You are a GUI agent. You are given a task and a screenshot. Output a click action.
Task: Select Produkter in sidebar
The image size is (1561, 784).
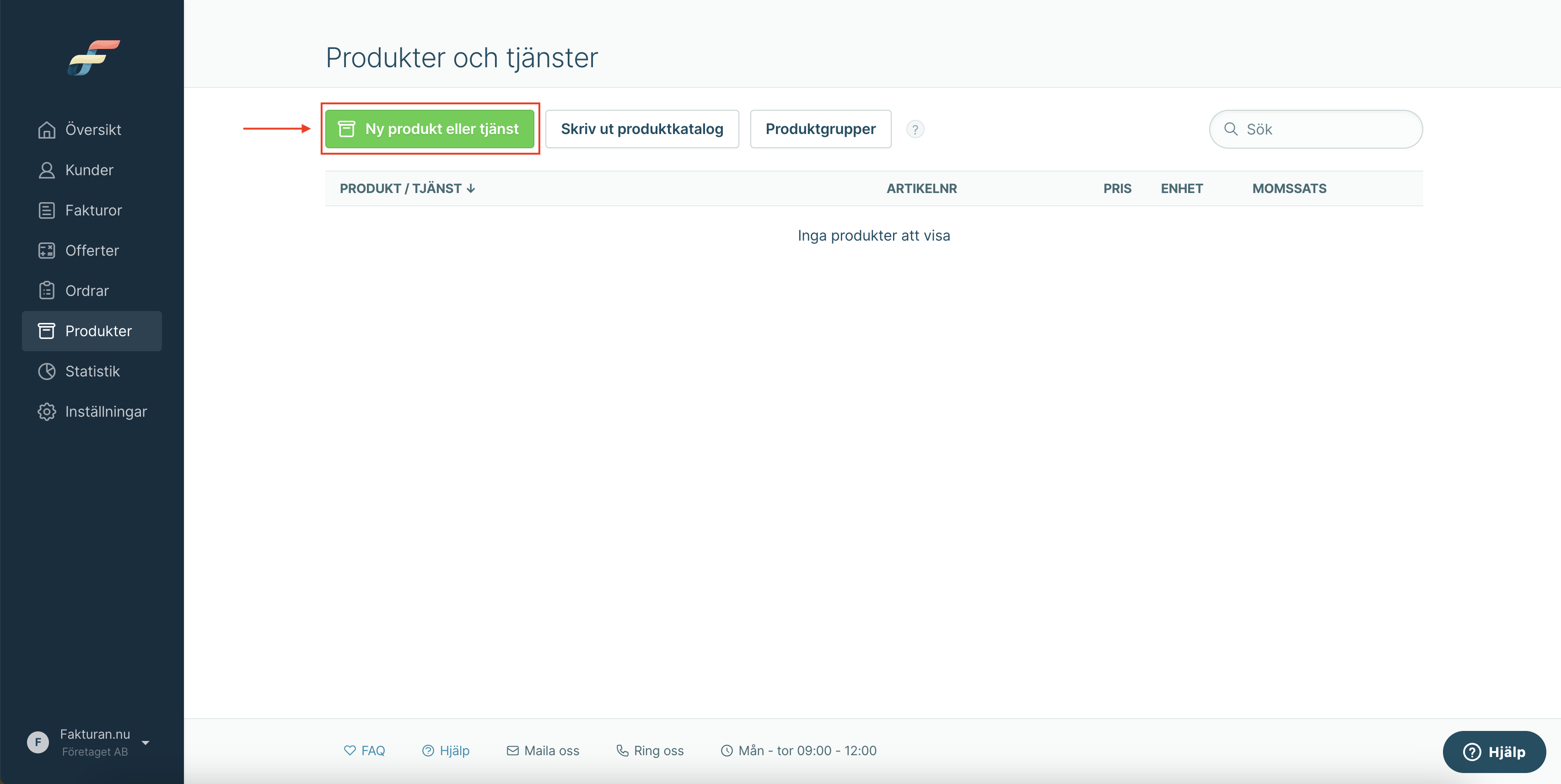92,331
